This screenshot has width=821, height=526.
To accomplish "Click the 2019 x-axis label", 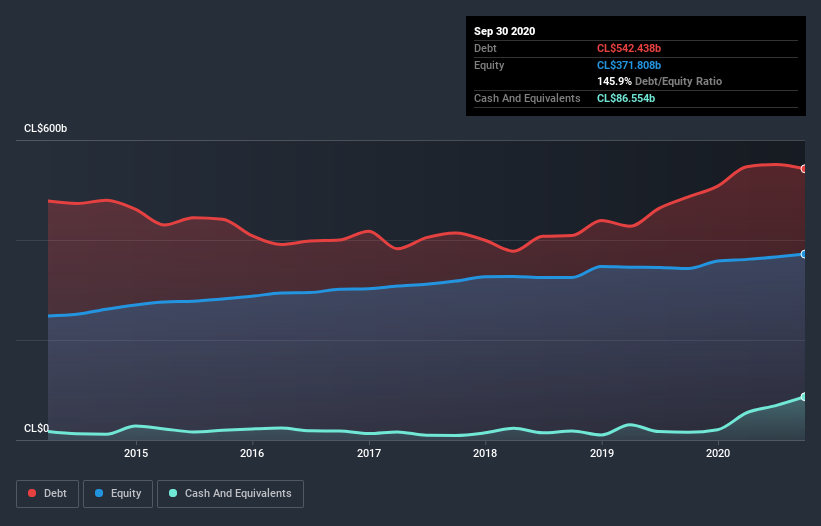I will (x=602, y=453).
